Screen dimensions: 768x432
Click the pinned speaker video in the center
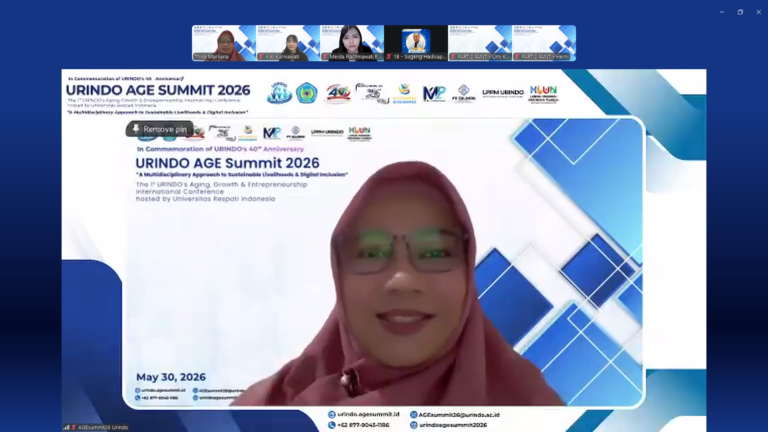tap(384, 262)
